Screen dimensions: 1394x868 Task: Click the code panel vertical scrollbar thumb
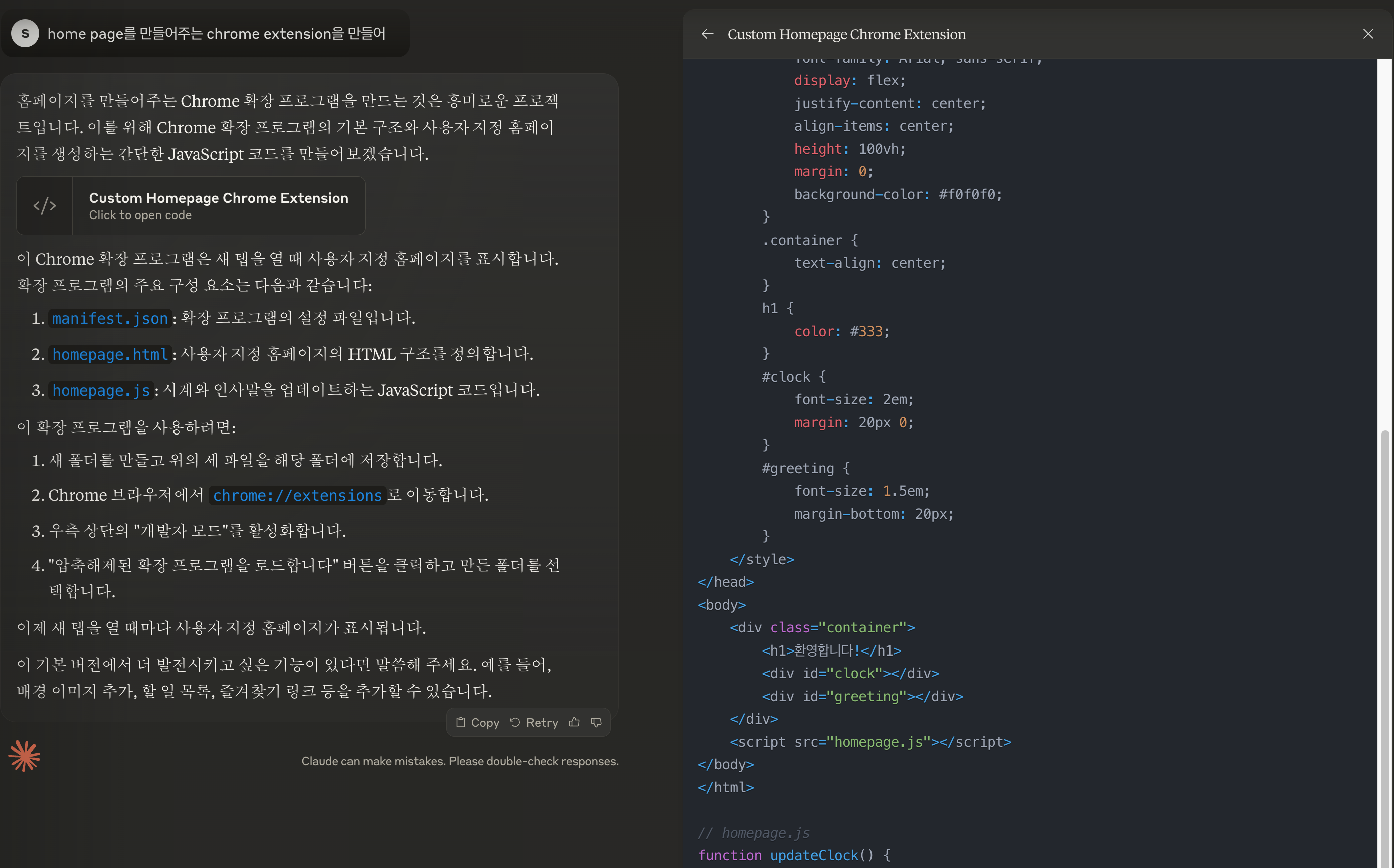pos(1385,648)
